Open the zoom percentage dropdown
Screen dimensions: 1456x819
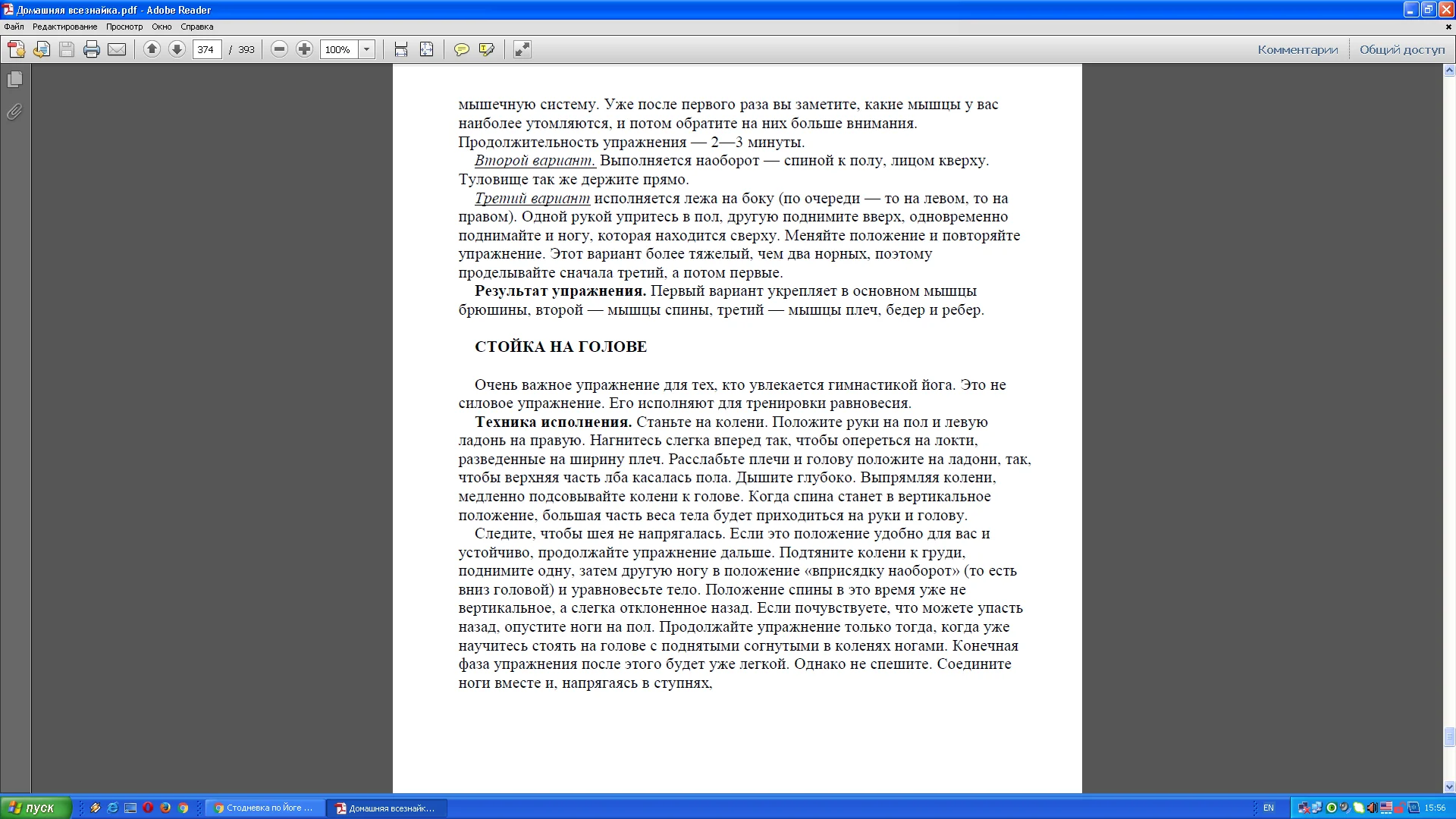(367, 49)
